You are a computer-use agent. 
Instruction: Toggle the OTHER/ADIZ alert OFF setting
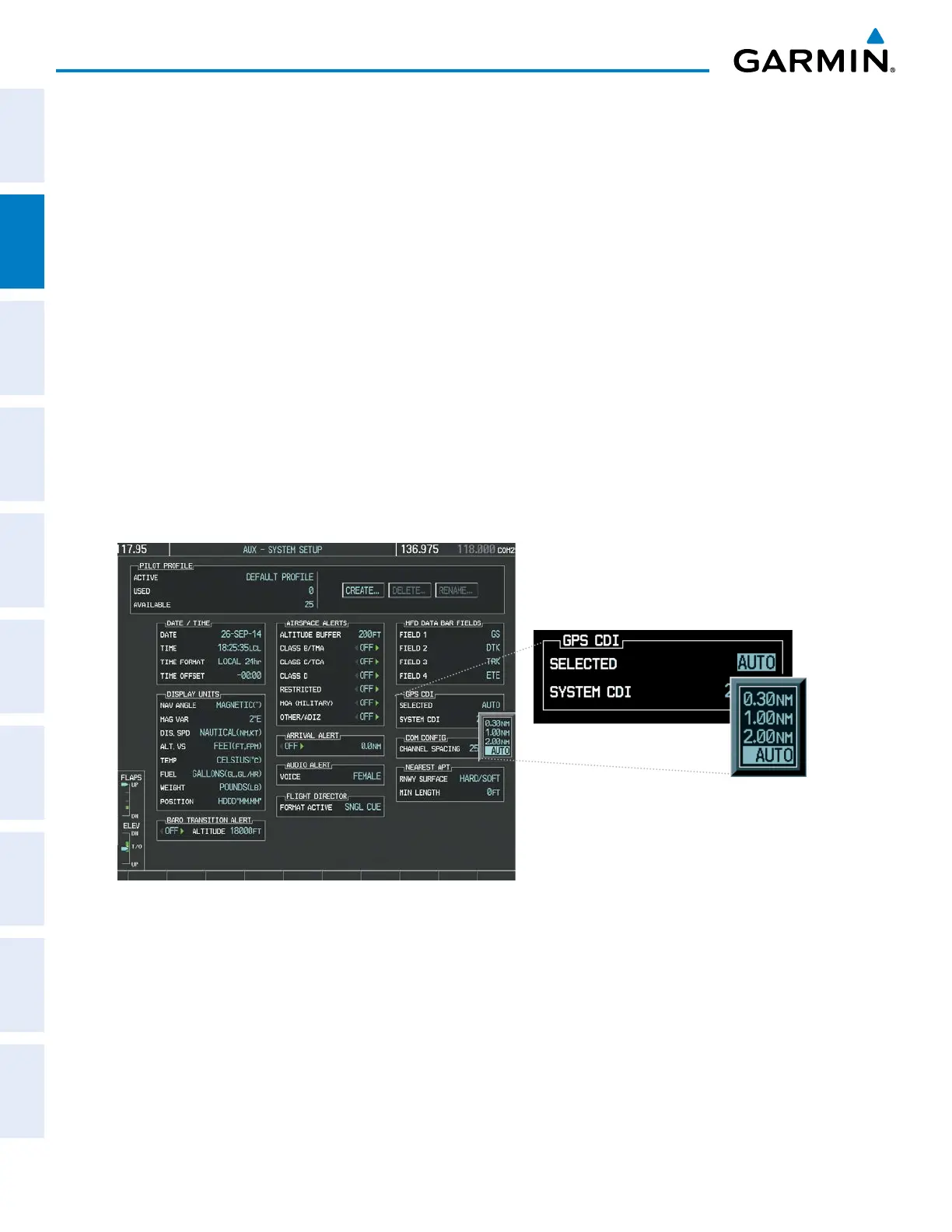(x=368, y=717)
